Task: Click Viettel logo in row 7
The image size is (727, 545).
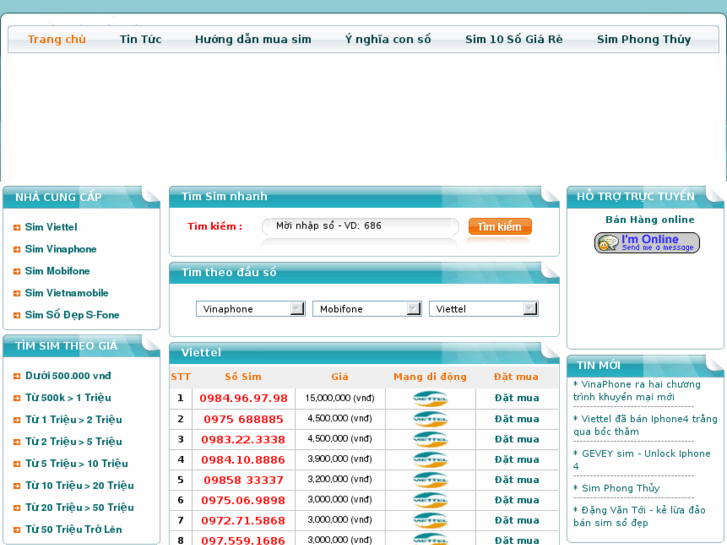Action: click(430, 521)
